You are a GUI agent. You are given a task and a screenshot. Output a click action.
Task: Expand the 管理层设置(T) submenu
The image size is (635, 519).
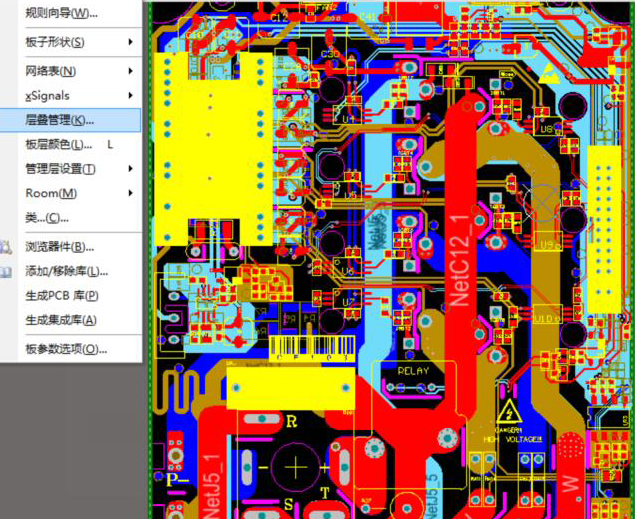tap(131, 169)
